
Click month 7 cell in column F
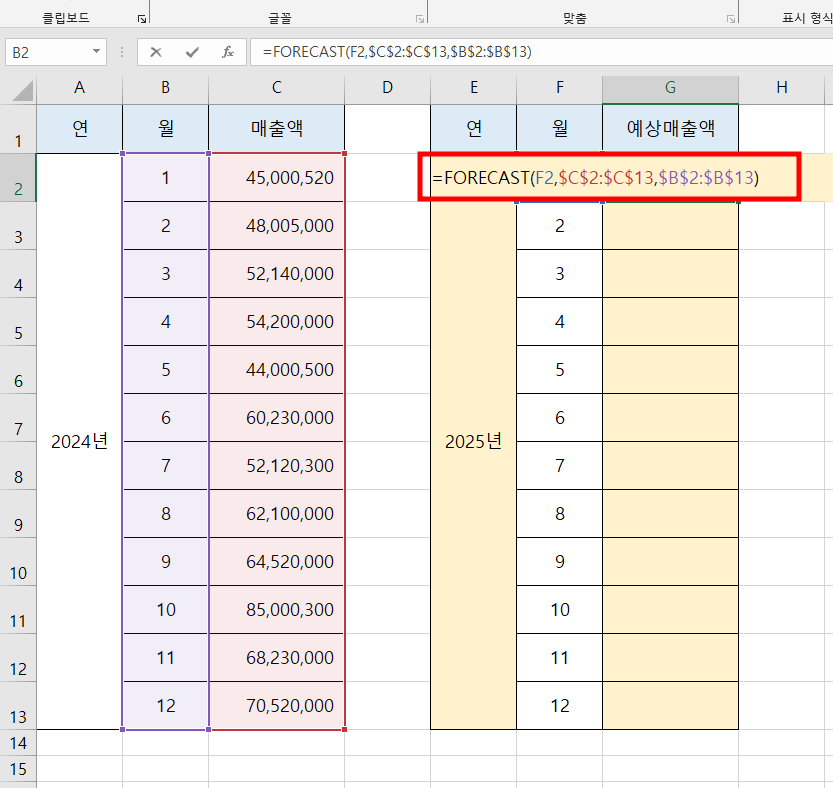(x=559, y=465)
